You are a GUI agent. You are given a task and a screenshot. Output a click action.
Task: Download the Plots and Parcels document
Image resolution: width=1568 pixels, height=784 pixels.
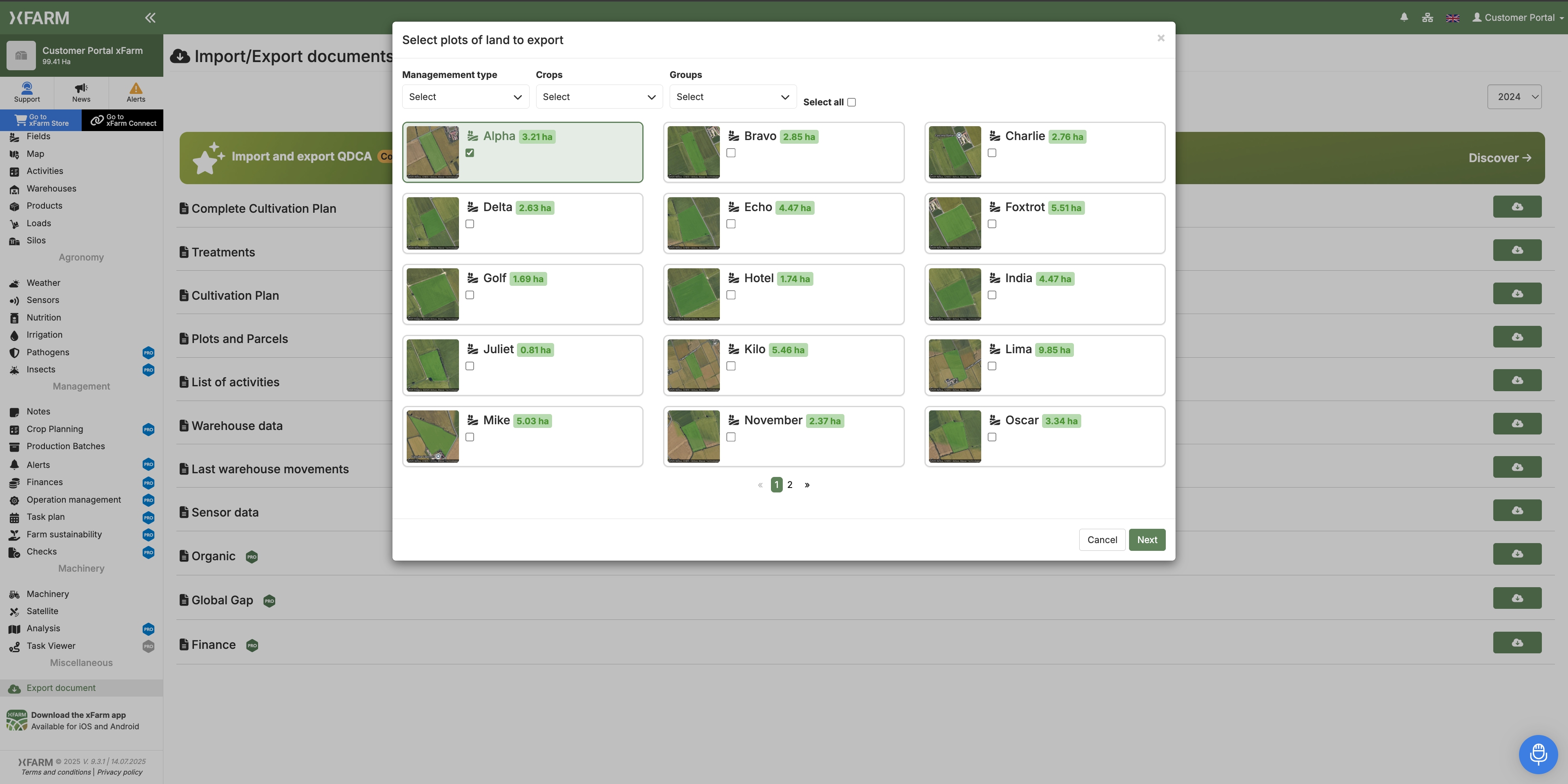coord(1517,336)
